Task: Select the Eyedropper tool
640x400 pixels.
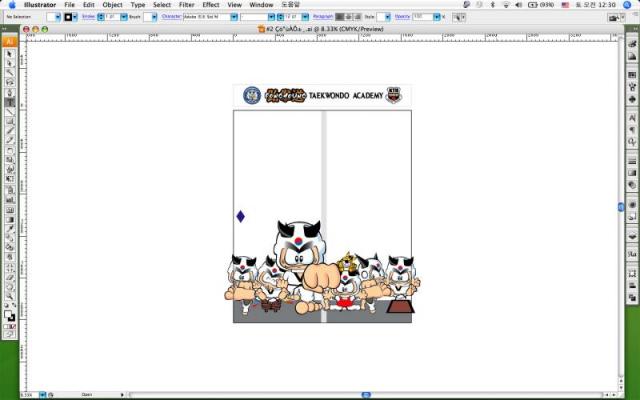Action: pos(10,229)
